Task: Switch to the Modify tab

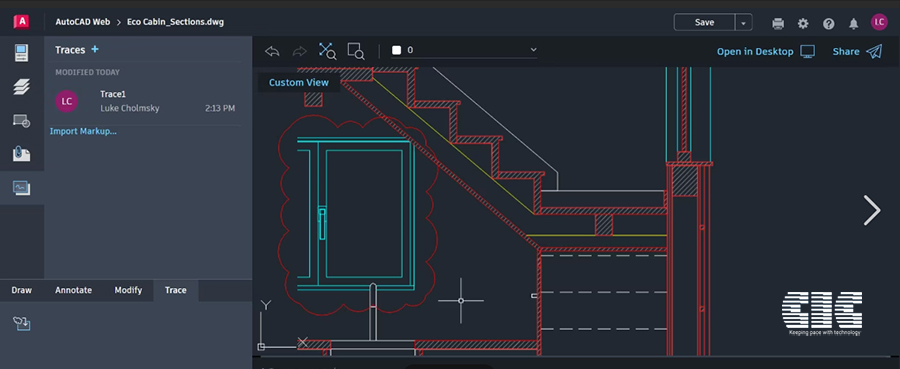Action: (x=128, y=290)
